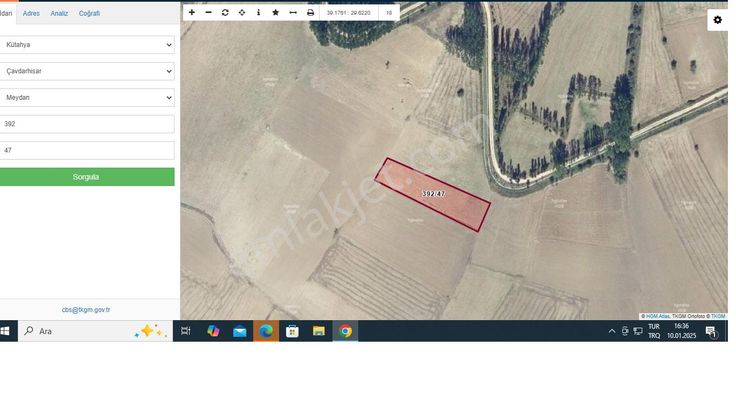The width and height of the screenshot is (736, 414).
Task: Expand the Meydan neighborhood dropdown
Action: click(x=87, y=98)
